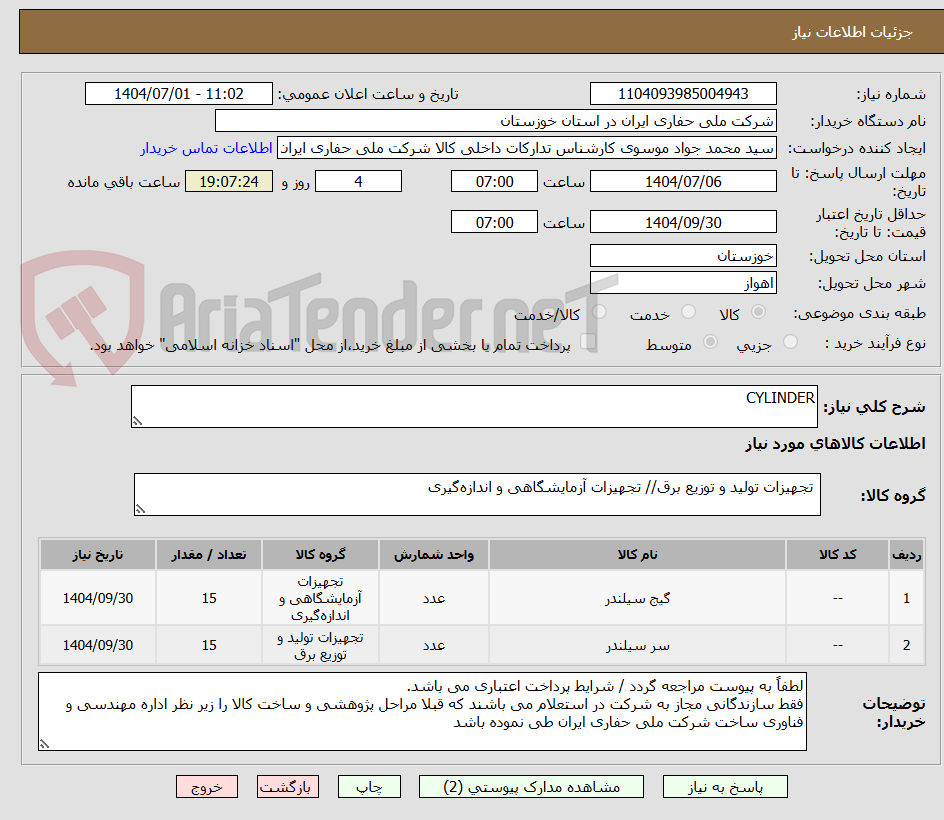Click the تعداد / مقدار column header
The height and width of the screenshot is (820, 944).
209,554
